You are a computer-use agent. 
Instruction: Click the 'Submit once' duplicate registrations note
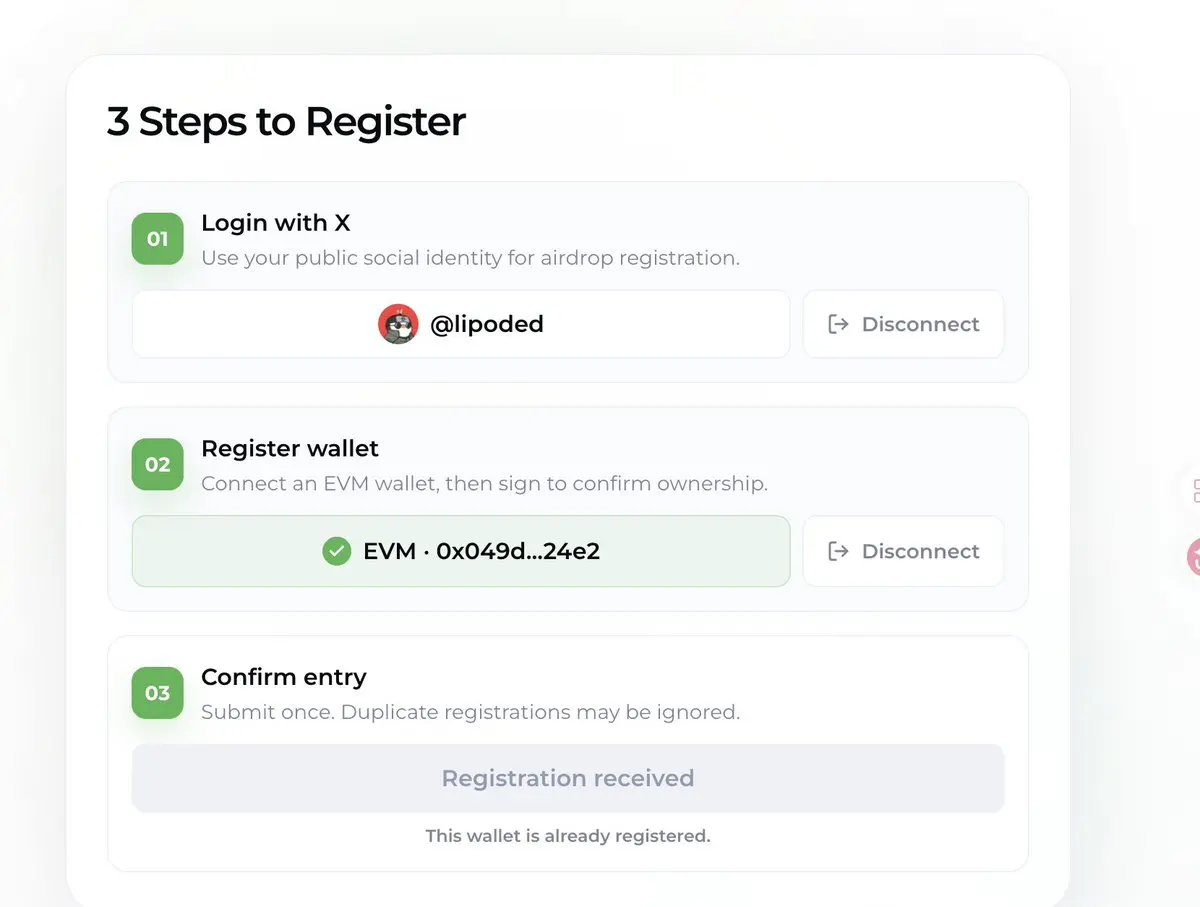click(471, 712)
